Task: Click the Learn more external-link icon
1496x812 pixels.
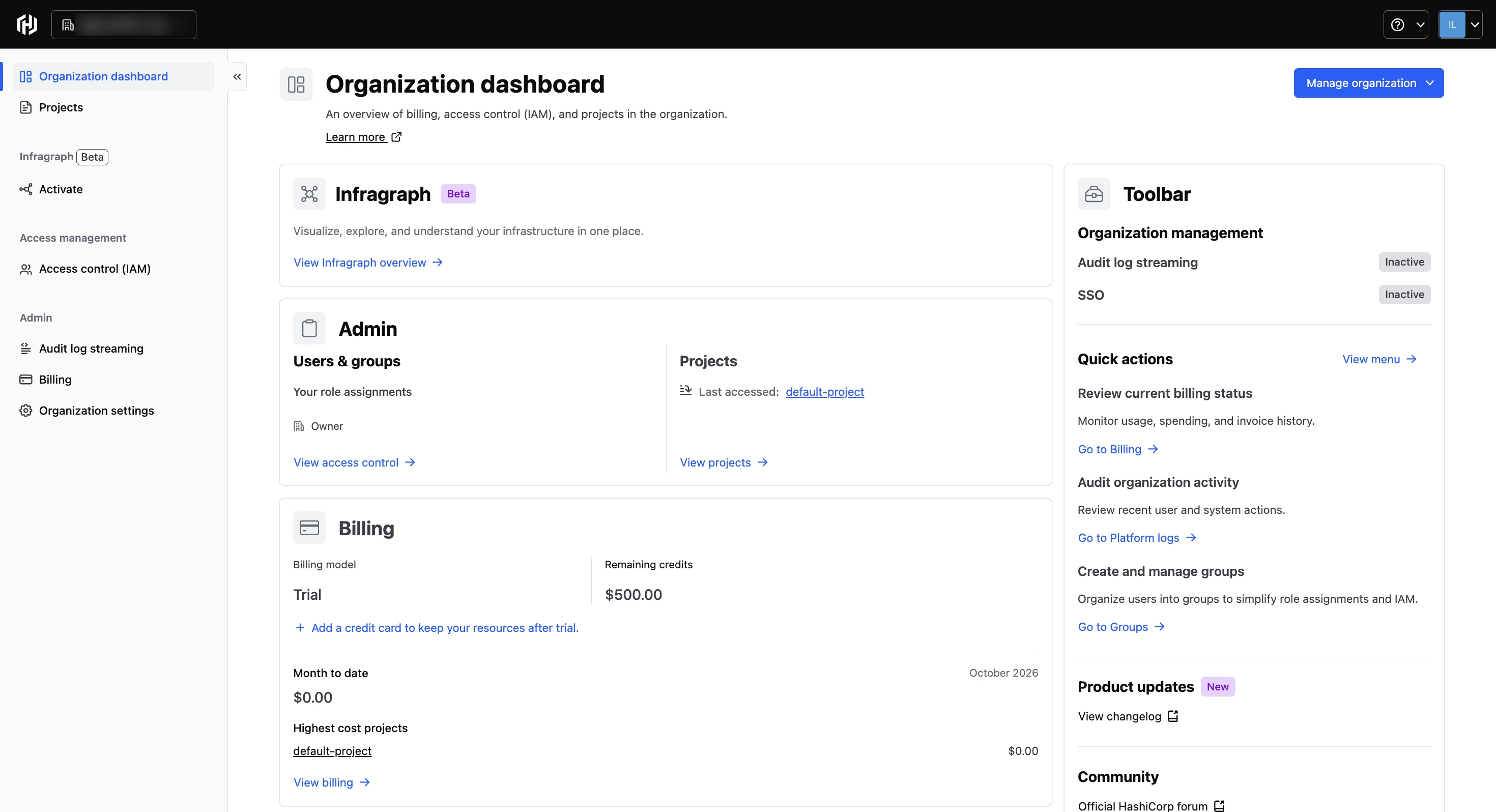Action: coord(397,137)
